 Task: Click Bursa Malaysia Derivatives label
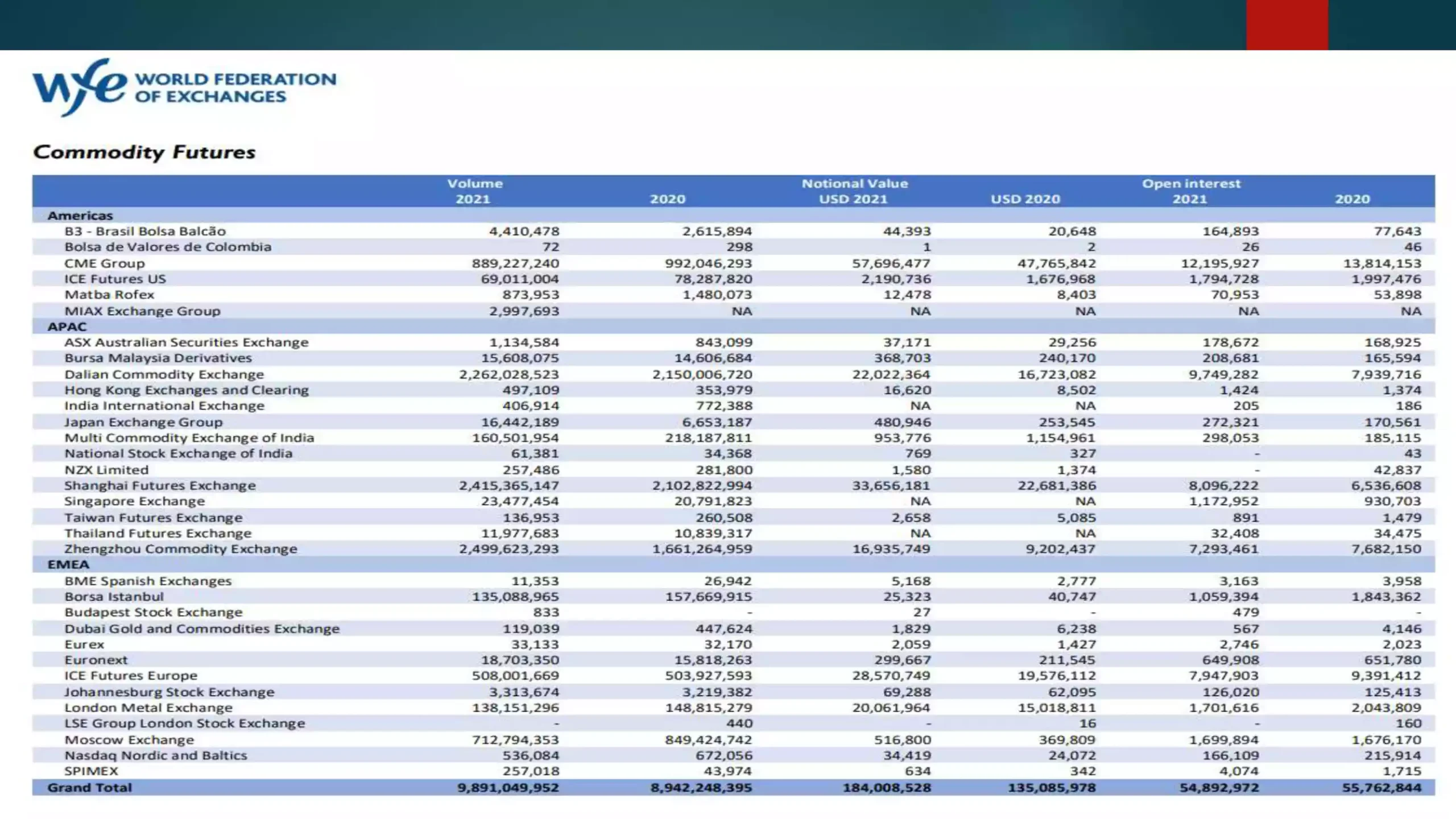tap(158, 358)
